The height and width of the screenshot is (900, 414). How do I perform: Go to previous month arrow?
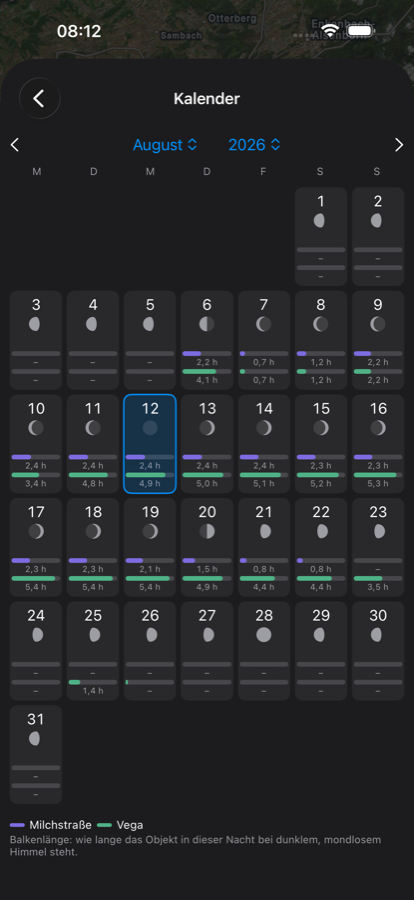16,145
